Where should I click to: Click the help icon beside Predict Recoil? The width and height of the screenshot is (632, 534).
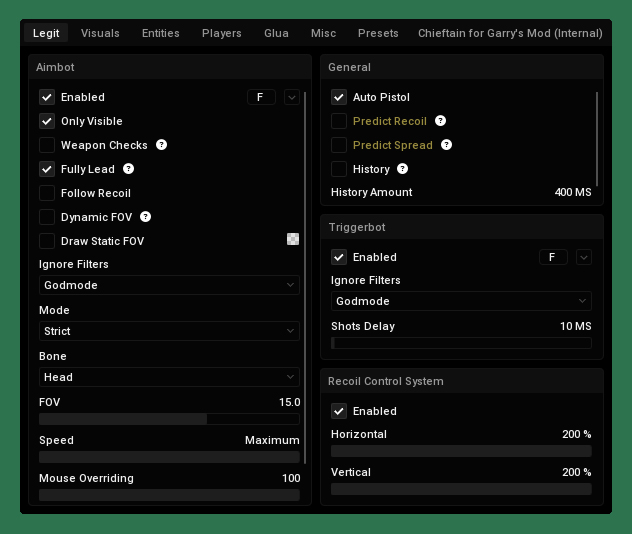[440, 121]
